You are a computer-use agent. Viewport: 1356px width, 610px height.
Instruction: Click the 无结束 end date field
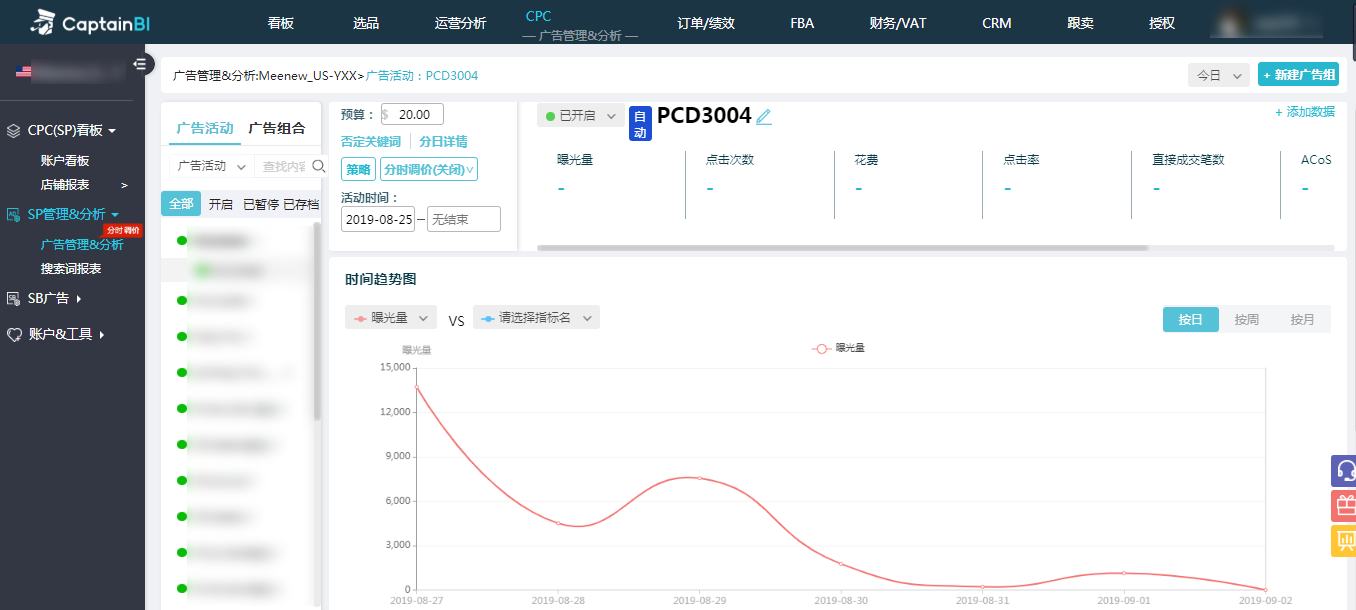pyautogui.click(x=464, y=220)
